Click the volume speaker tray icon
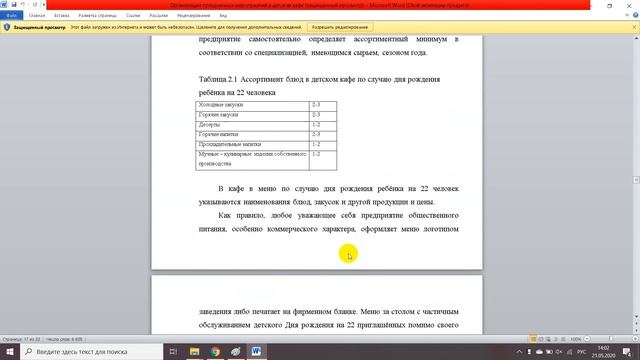640x360 pixels. click(559, 351)
